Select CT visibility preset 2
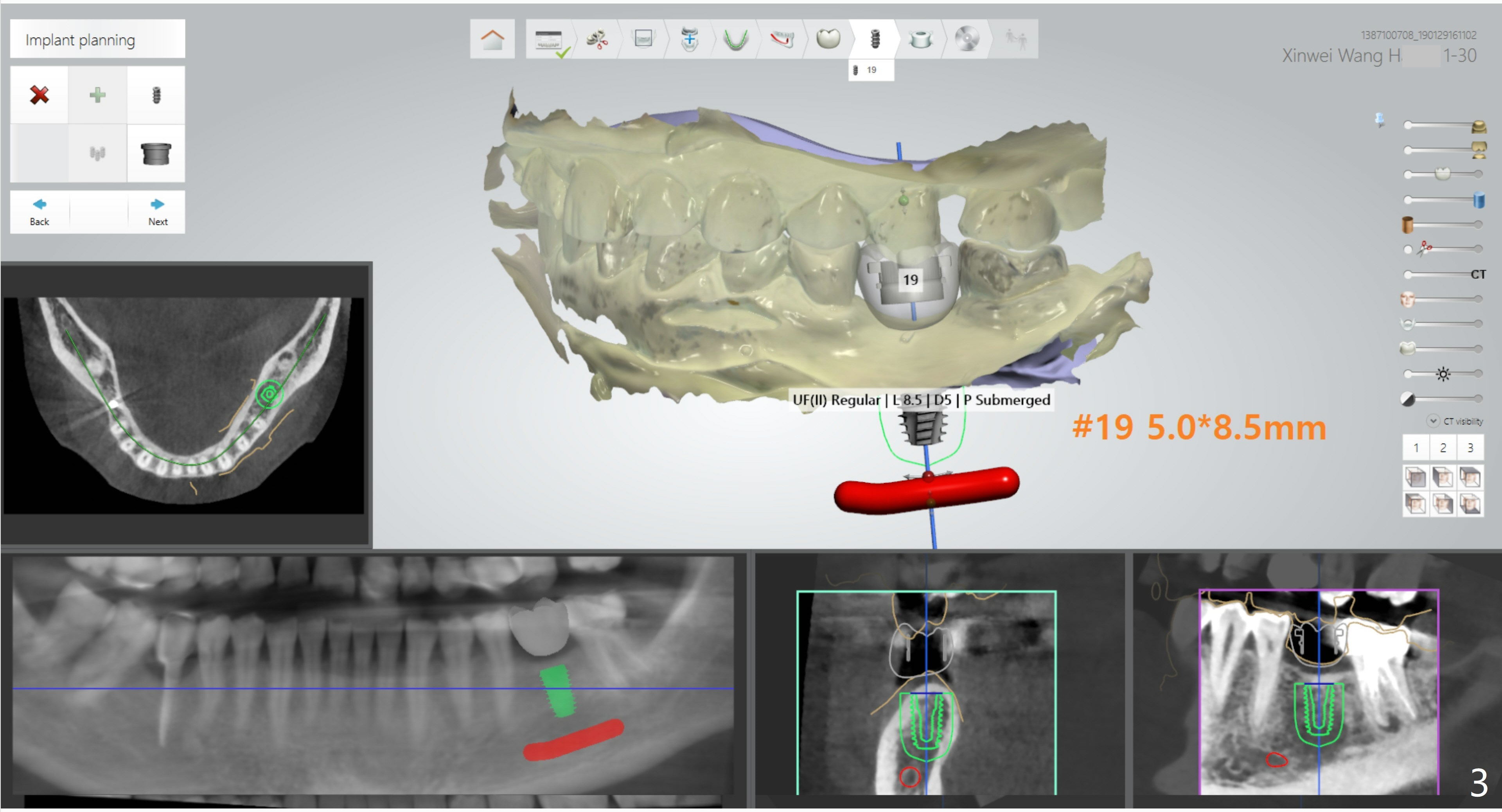The image size is (1502, 812). 1443,448
